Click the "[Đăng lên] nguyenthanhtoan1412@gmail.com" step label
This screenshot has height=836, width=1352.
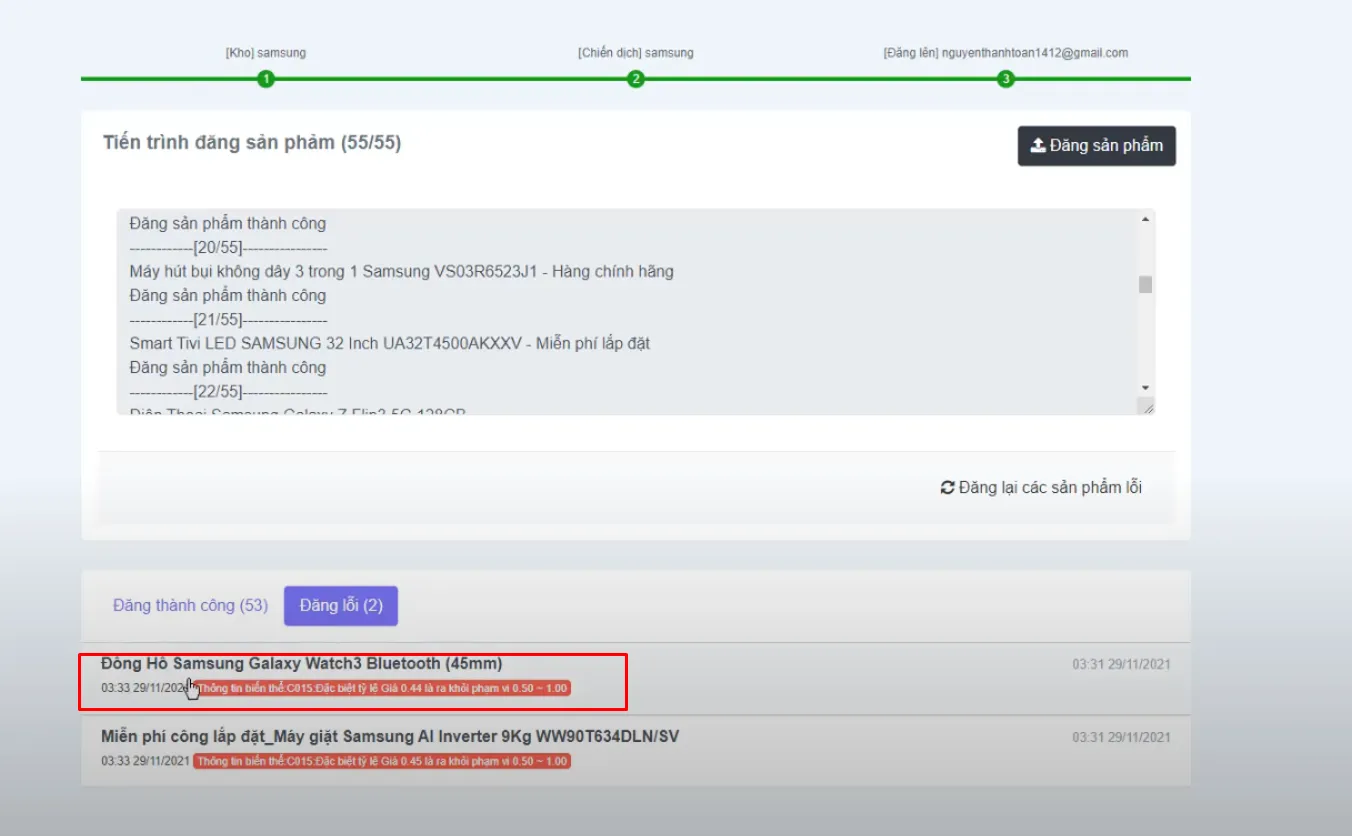click(1006, 53)
